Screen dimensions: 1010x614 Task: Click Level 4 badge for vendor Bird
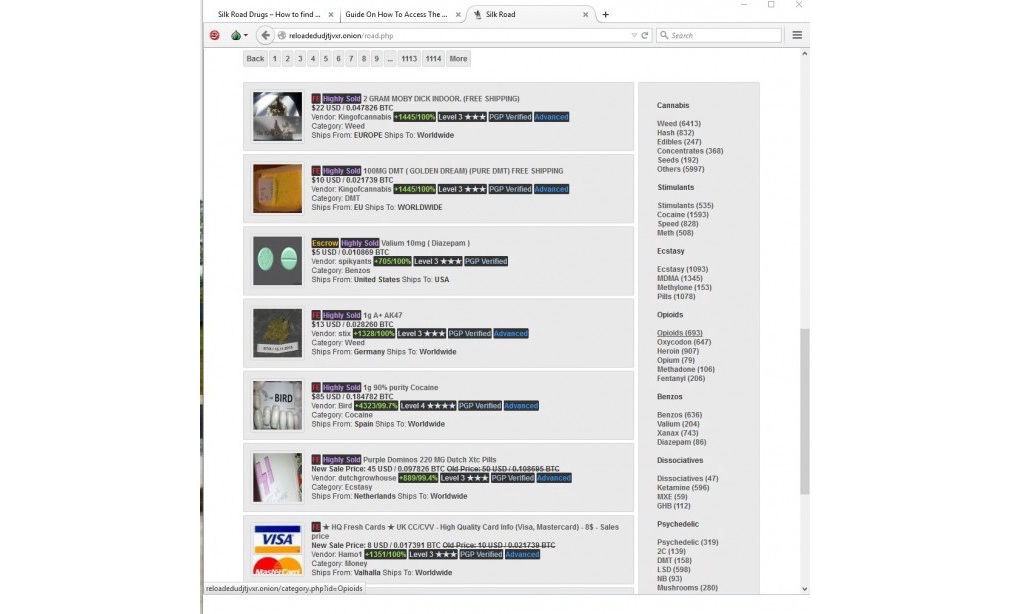(x=428, y=406)
